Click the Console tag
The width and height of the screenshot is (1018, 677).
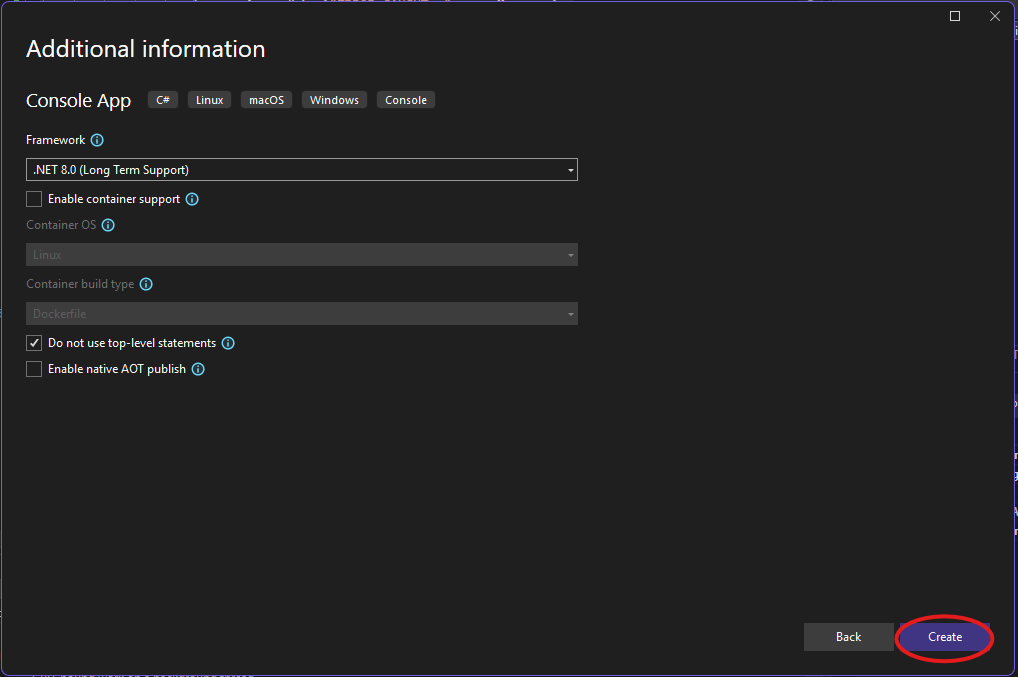pos(406,100)
